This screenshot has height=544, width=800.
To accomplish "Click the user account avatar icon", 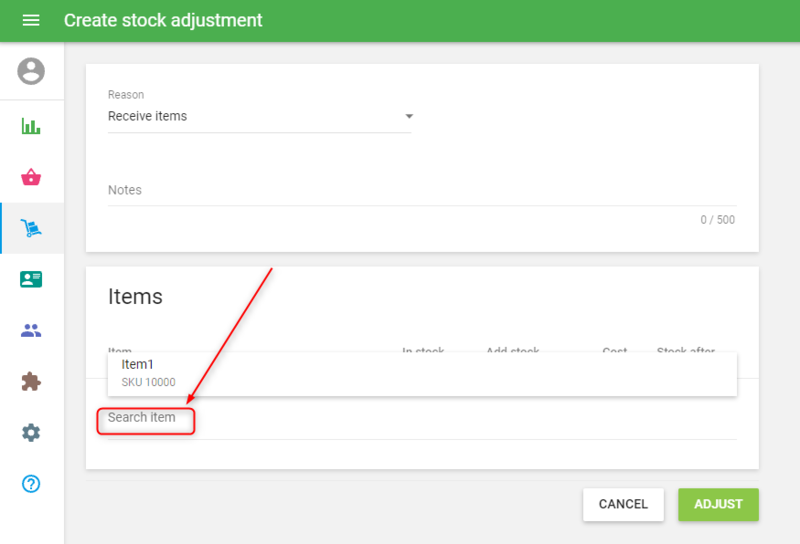I will (x=31, y=71).
